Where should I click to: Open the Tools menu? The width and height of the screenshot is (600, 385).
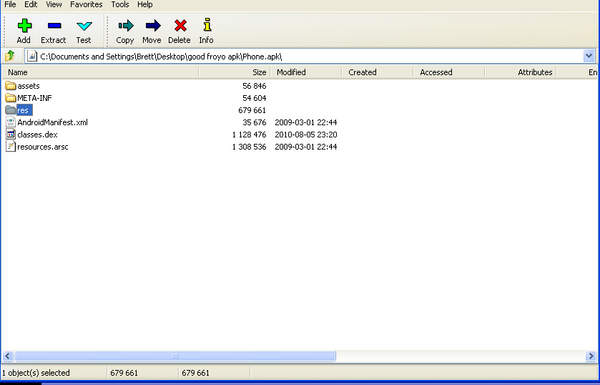[x=120, y=5]
